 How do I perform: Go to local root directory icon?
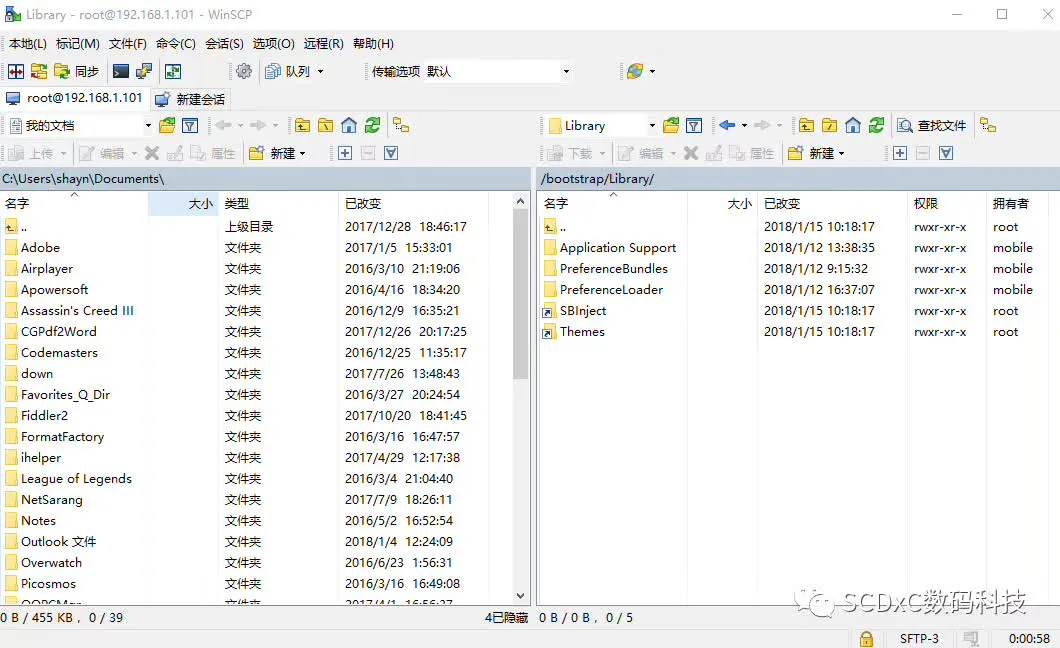[325, 125]
